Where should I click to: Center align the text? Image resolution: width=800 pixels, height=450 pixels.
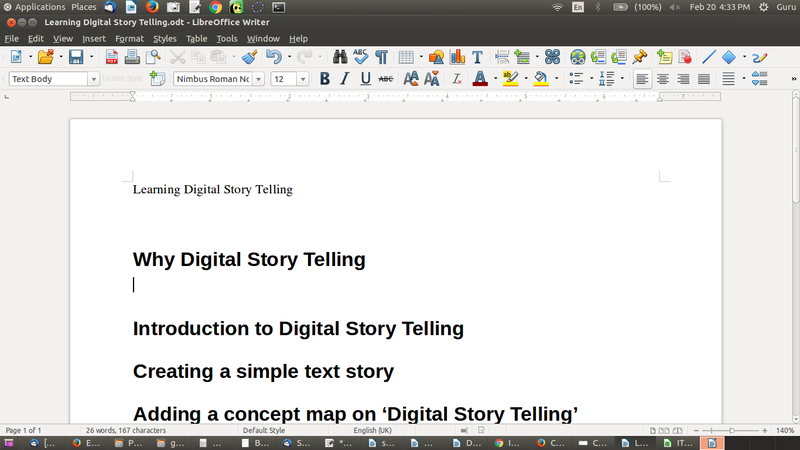pos(663,79)
